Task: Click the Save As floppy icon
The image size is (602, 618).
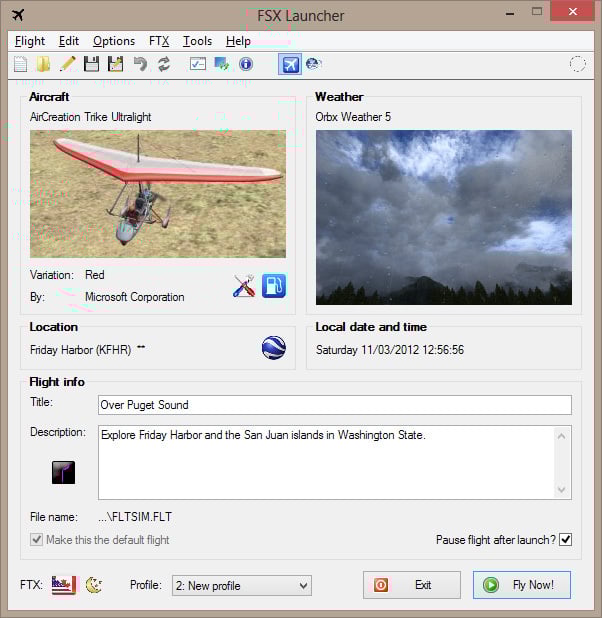Action: (x=116, y=64)
